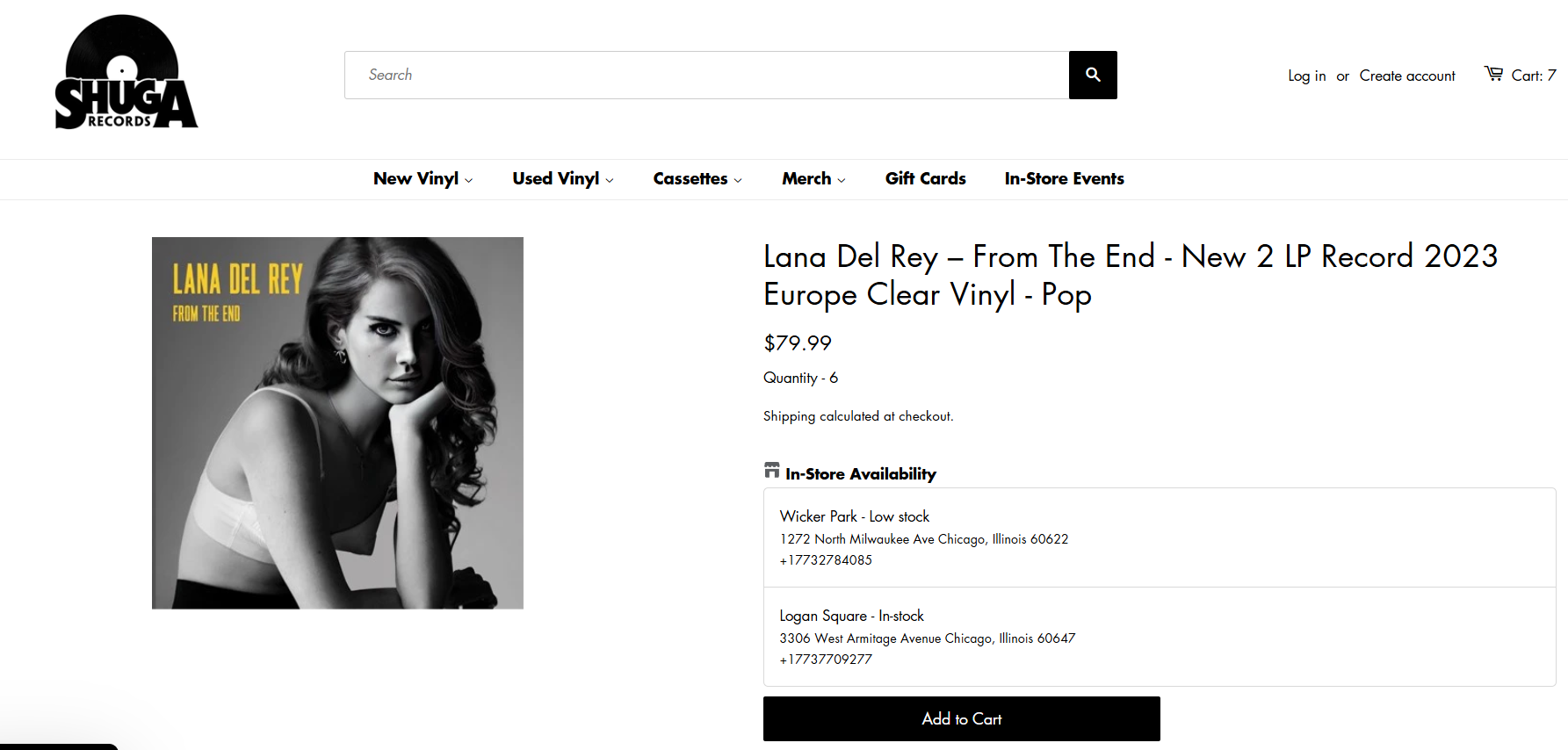Click the Logan Square phone number

(x=826, y=660)
